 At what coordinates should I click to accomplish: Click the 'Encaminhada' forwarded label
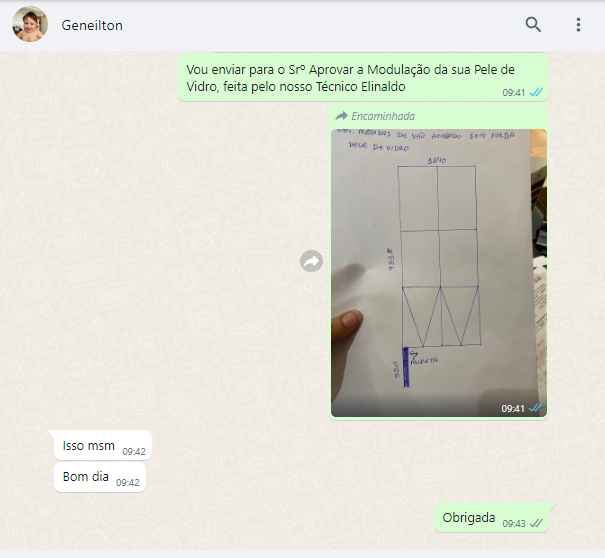point(383,116)
